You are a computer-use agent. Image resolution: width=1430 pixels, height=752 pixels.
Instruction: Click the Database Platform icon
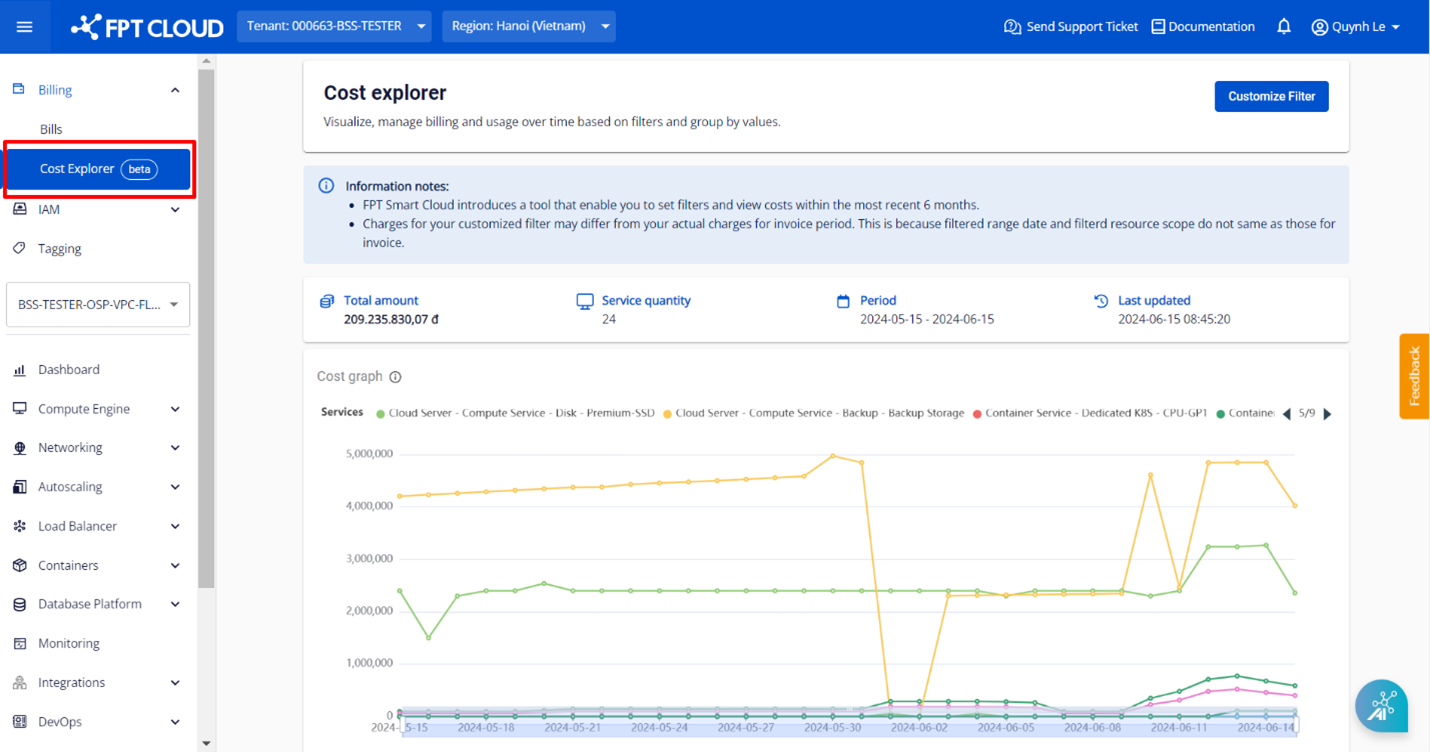[19, 604]
